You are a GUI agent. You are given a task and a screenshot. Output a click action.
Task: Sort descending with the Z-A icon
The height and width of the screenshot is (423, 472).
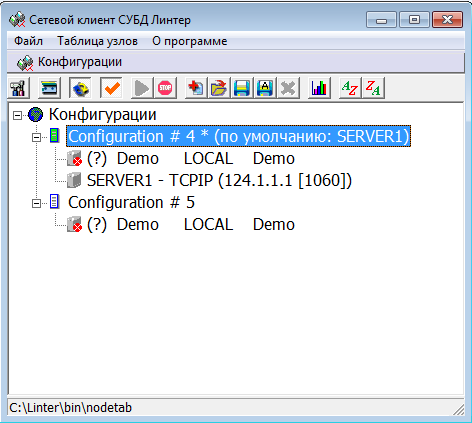click(x=373, y=88)
